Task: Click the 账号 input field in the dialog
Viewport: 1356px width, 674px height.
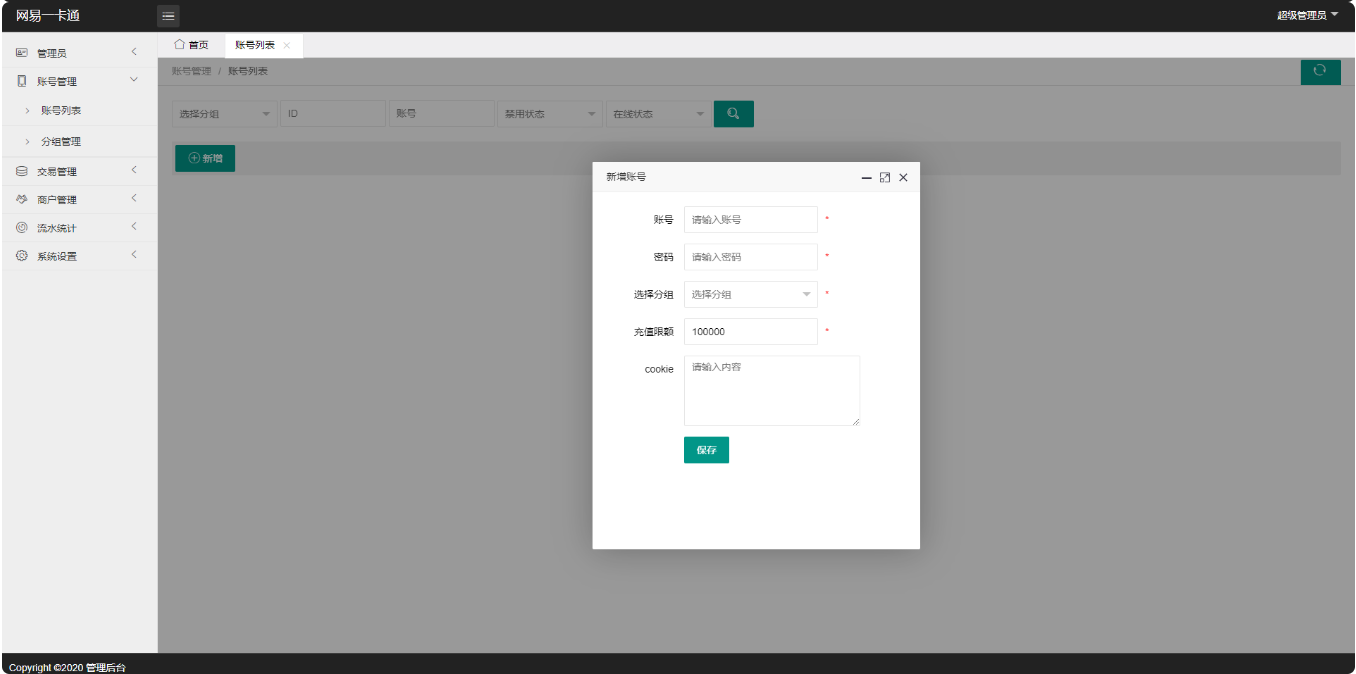Action: click(x=750, y=219)
